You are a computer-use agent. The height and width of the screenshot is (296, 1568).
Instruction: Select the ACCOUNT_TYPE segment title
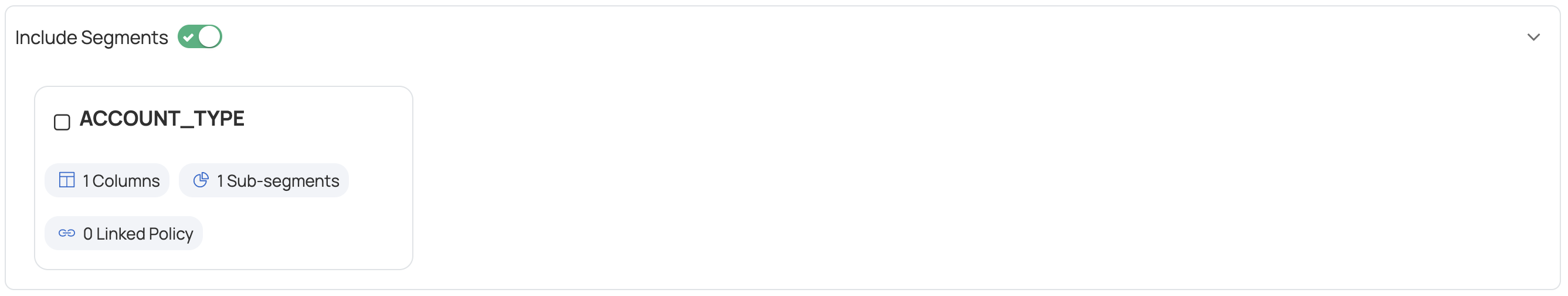(x=162, y=119)
